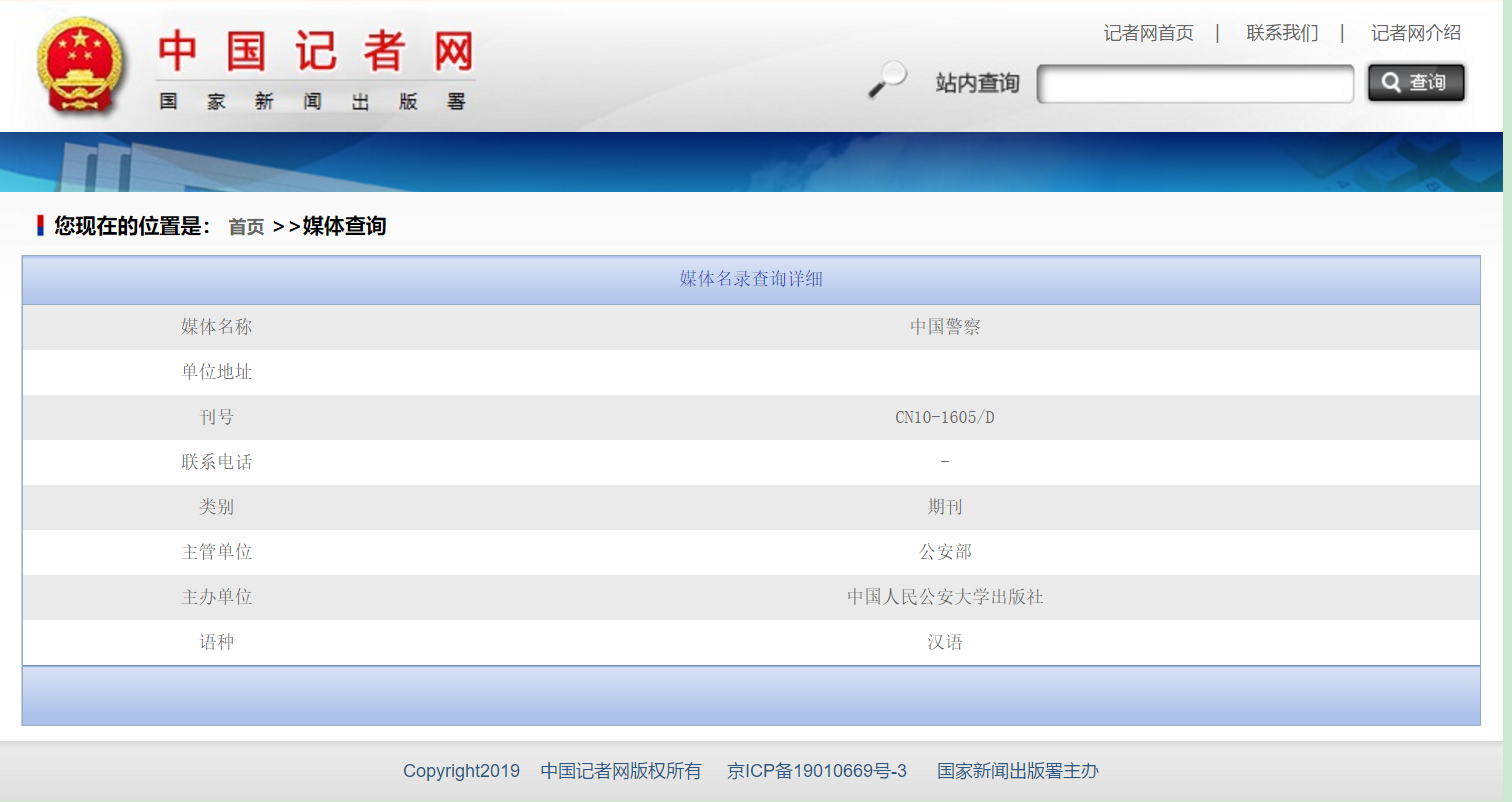
Task: Click the 您现在的位置是 label
Action: 132,226
